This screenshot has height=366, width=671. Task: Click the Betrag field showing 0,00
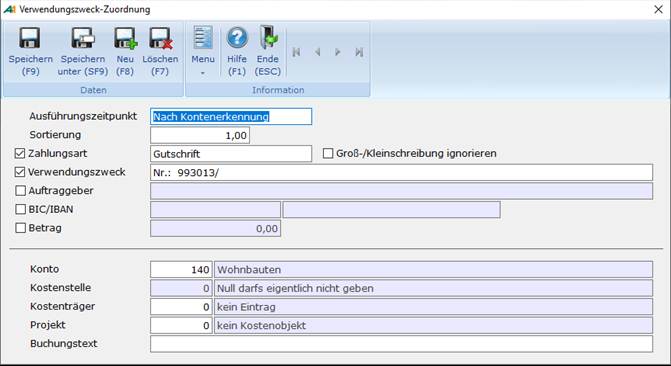point(215,229)
